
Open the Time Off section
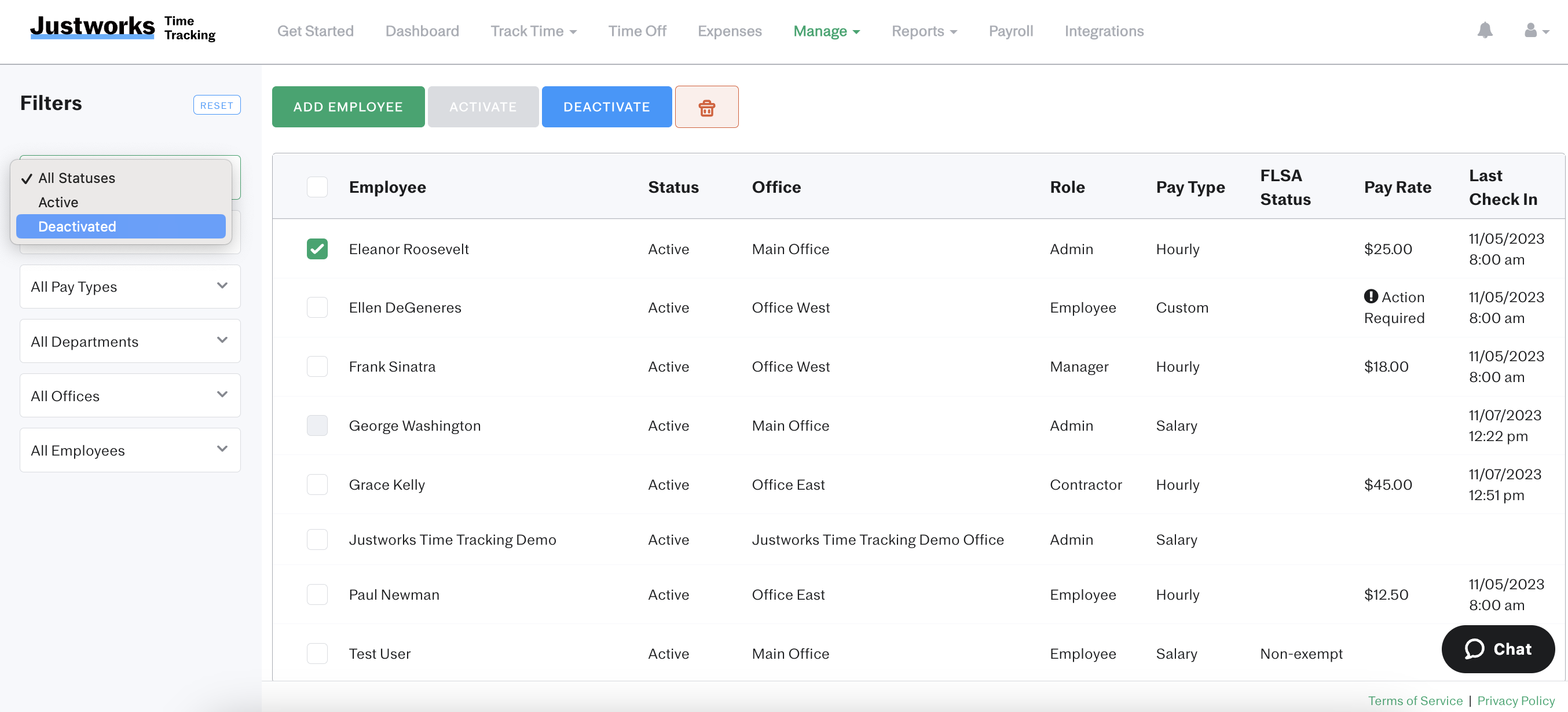pos(637,31)
